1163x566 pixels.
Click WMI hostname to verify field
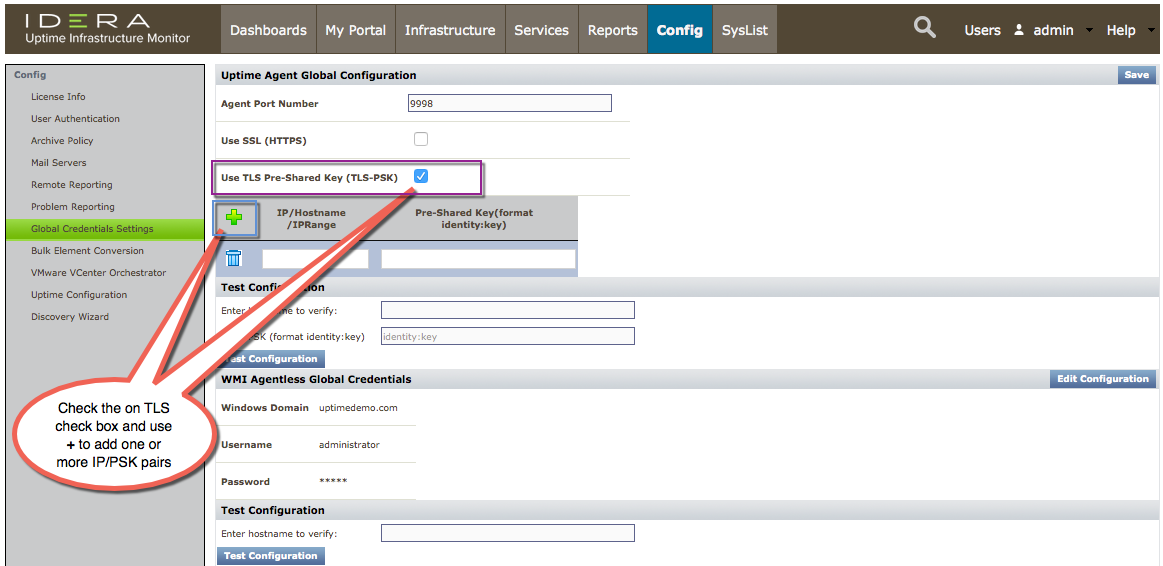[508, 533]
